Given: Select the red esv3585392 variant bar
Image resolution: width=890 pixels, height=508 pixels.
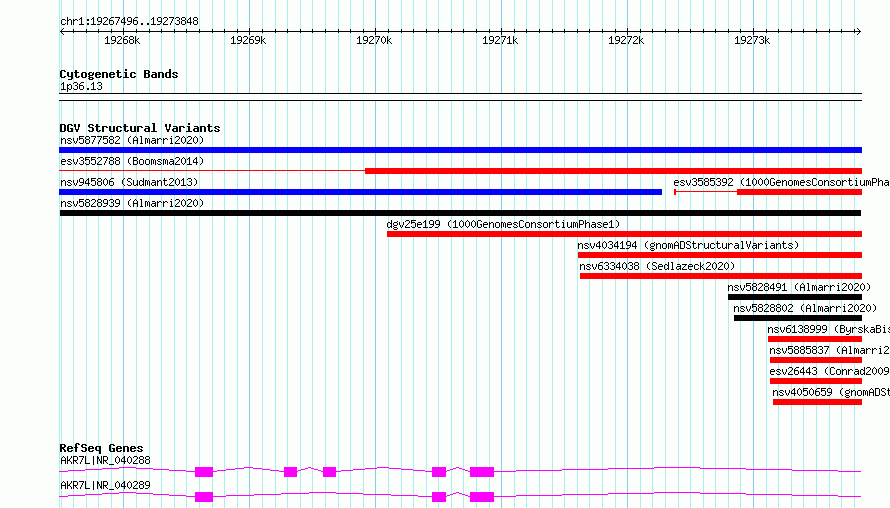Looking at the screenshot, I should [x=799, y=192].
